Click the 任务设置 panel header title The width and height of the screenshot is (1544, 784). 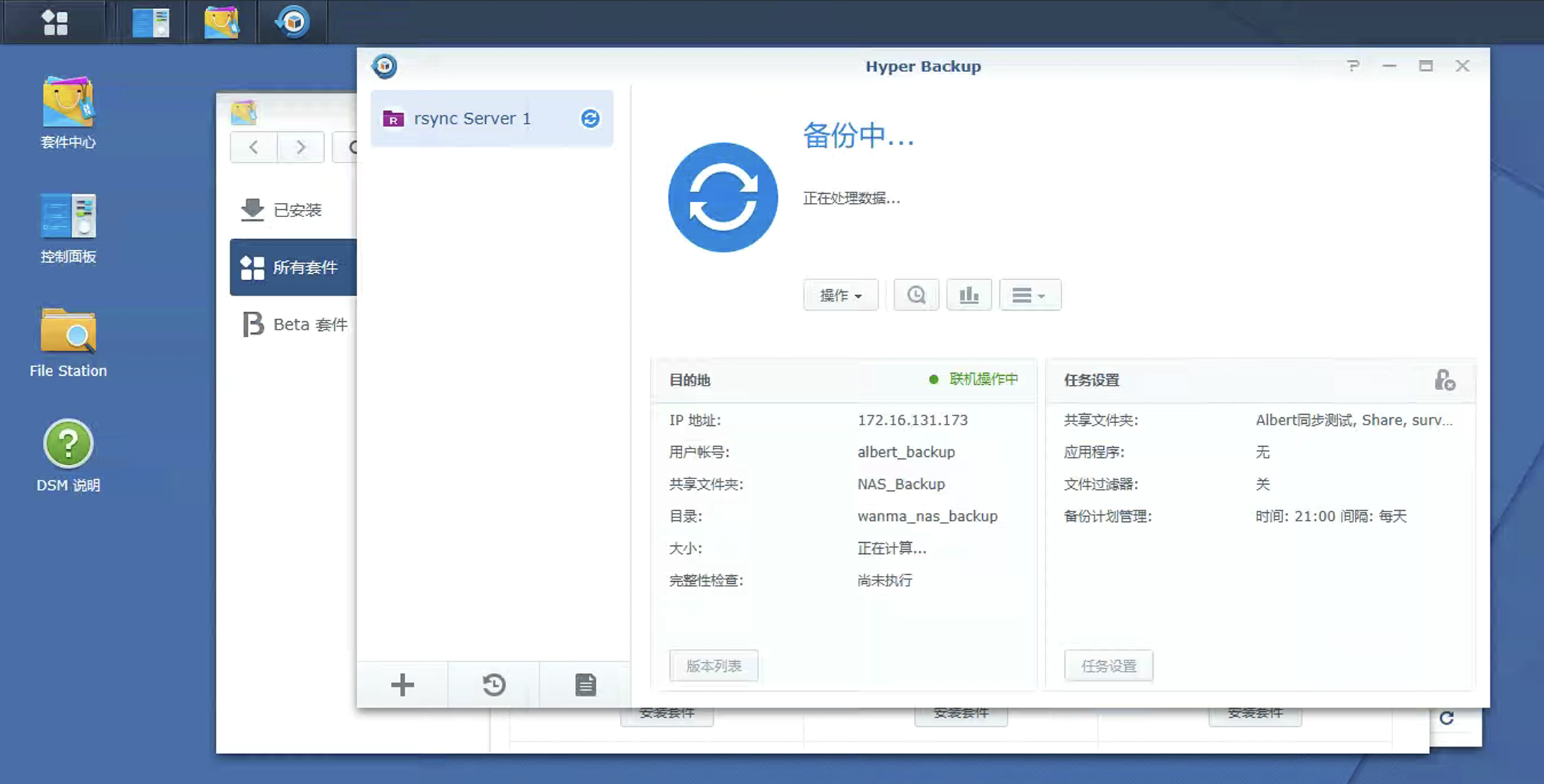1091,380
